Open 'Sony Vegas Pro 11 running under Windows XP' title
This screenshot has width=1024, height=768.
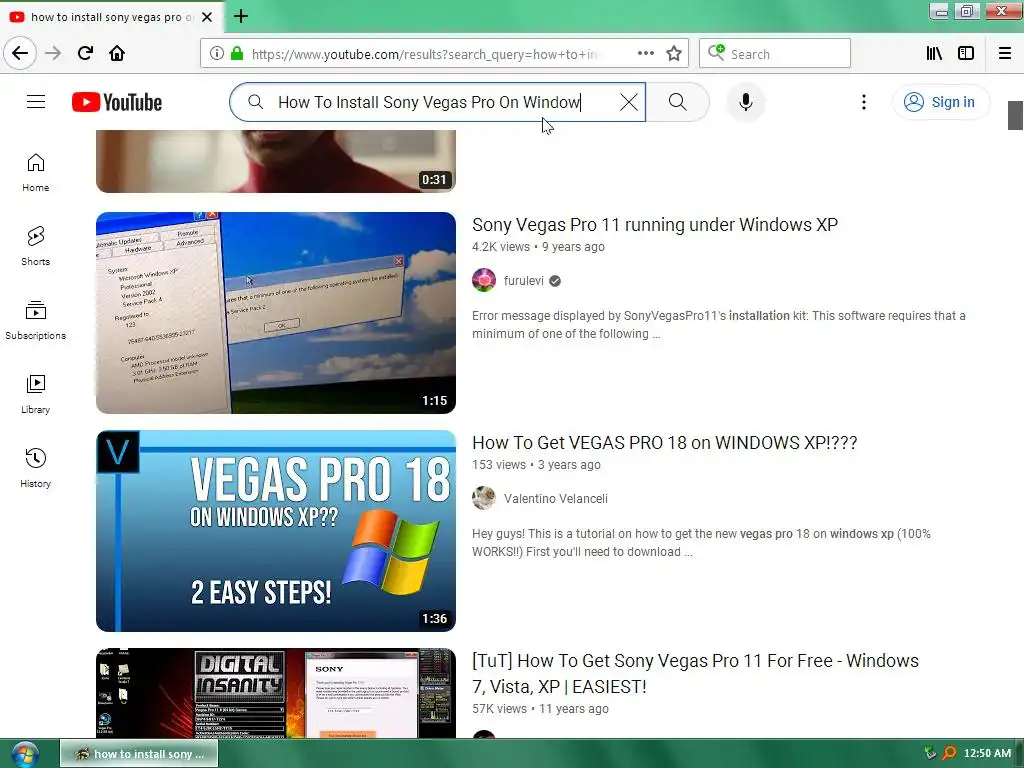pos(655,225)
